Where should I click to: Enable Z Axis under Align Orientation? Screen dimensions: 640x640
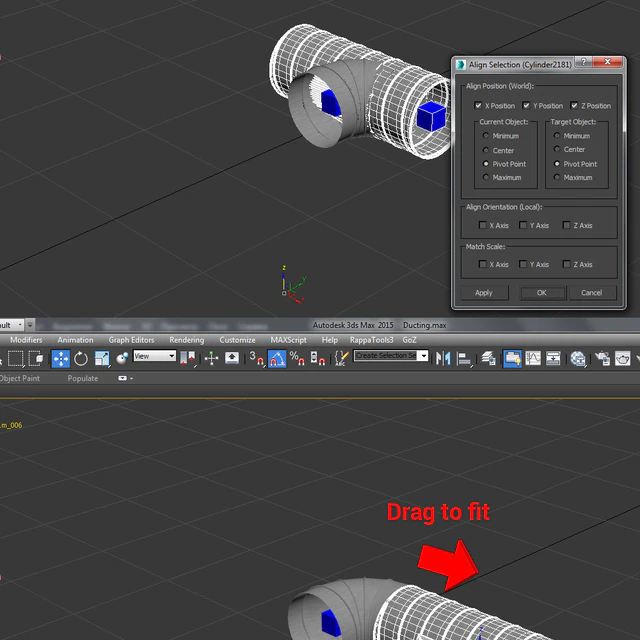[566, 225]
